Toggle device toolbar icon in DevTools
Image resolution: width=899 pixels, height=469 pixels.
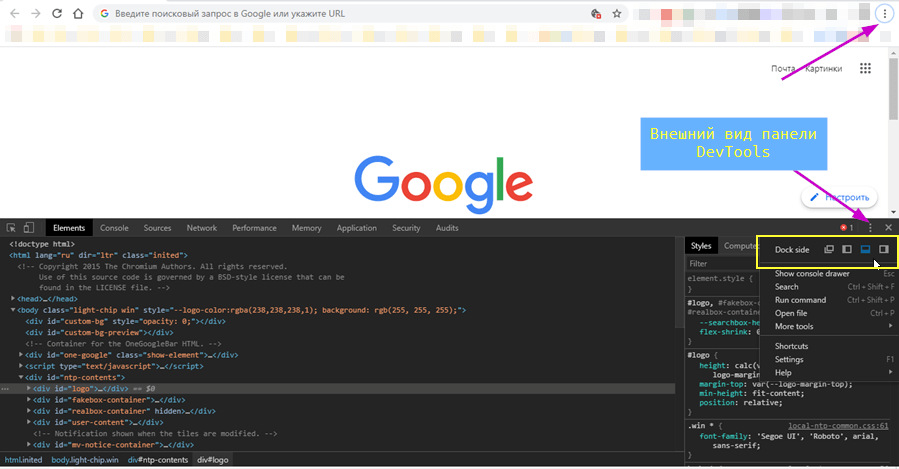coord(29,228)
